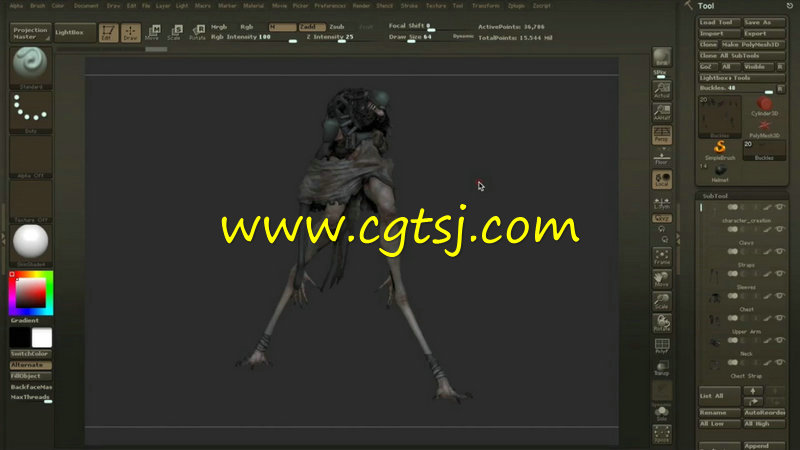Select the Cylinder3D tool
This screenshot has width=800, height=450.
point(764,106)
